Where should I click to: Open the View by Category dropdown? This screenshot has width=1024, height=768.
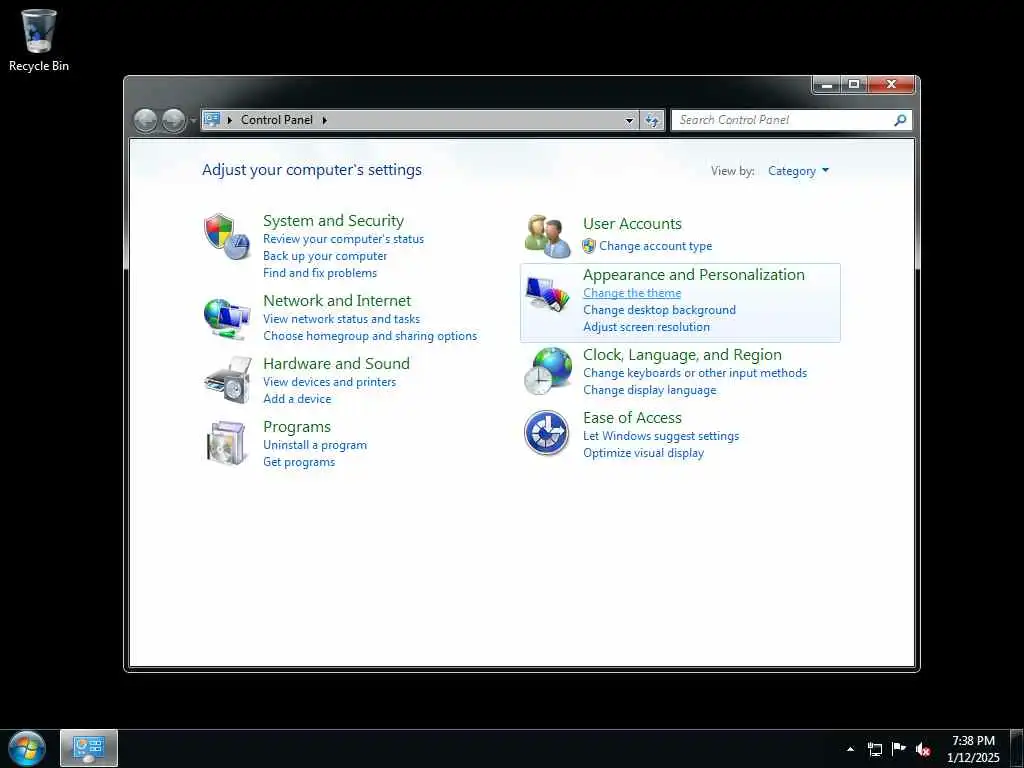pyautogui.click(x=798, y=171)
